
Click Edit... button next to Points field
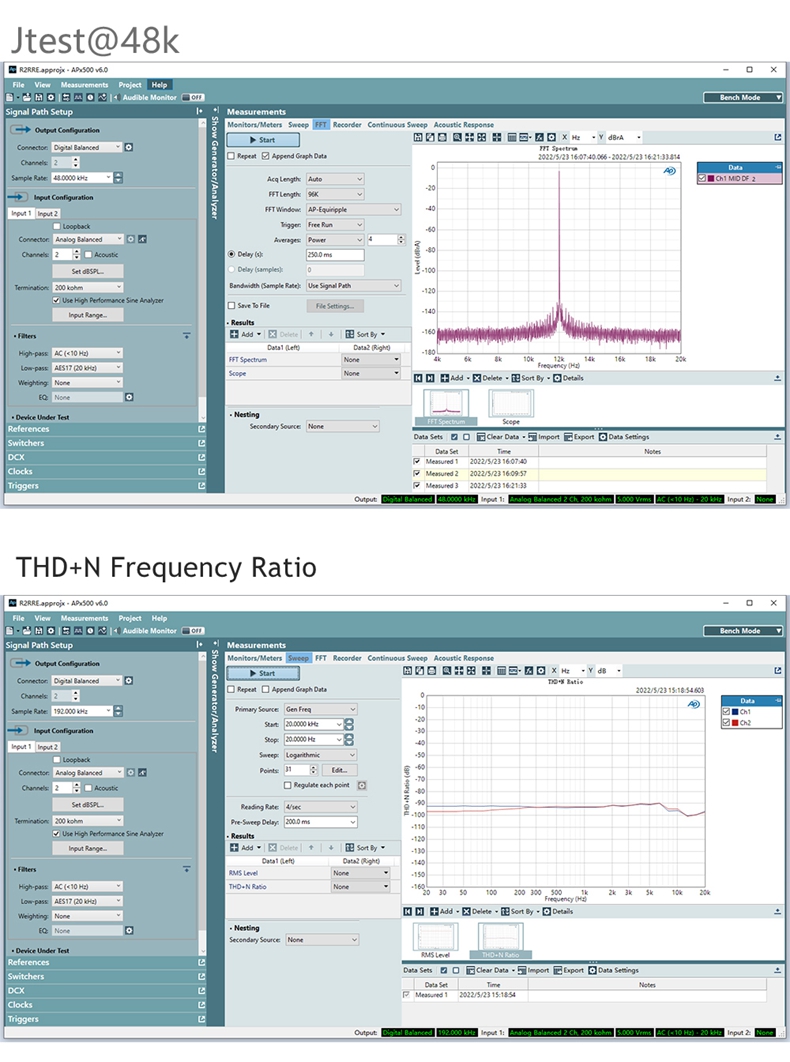[x=338, y=770]
